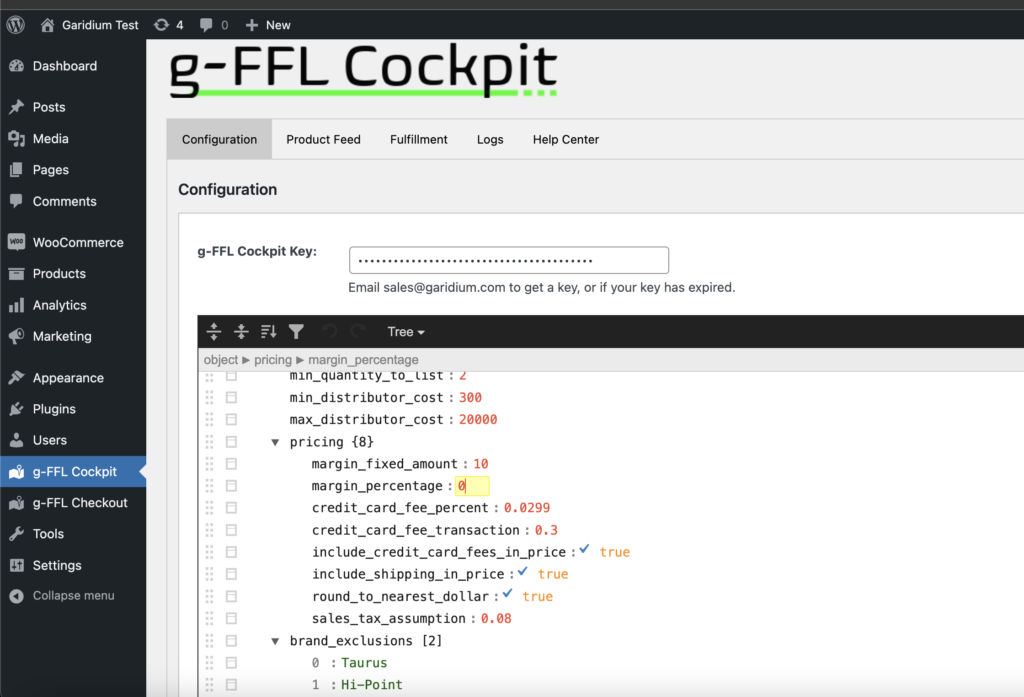Viewport: 1024px width, 697px height.
Task: Switch to Configuration tab
Action: point(219,139)
